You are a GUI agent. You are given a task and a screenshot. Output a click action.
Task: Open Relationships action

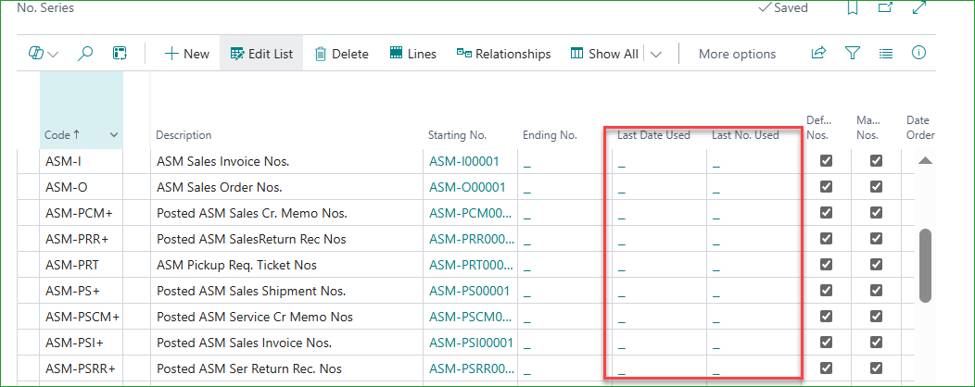point(504,54)
